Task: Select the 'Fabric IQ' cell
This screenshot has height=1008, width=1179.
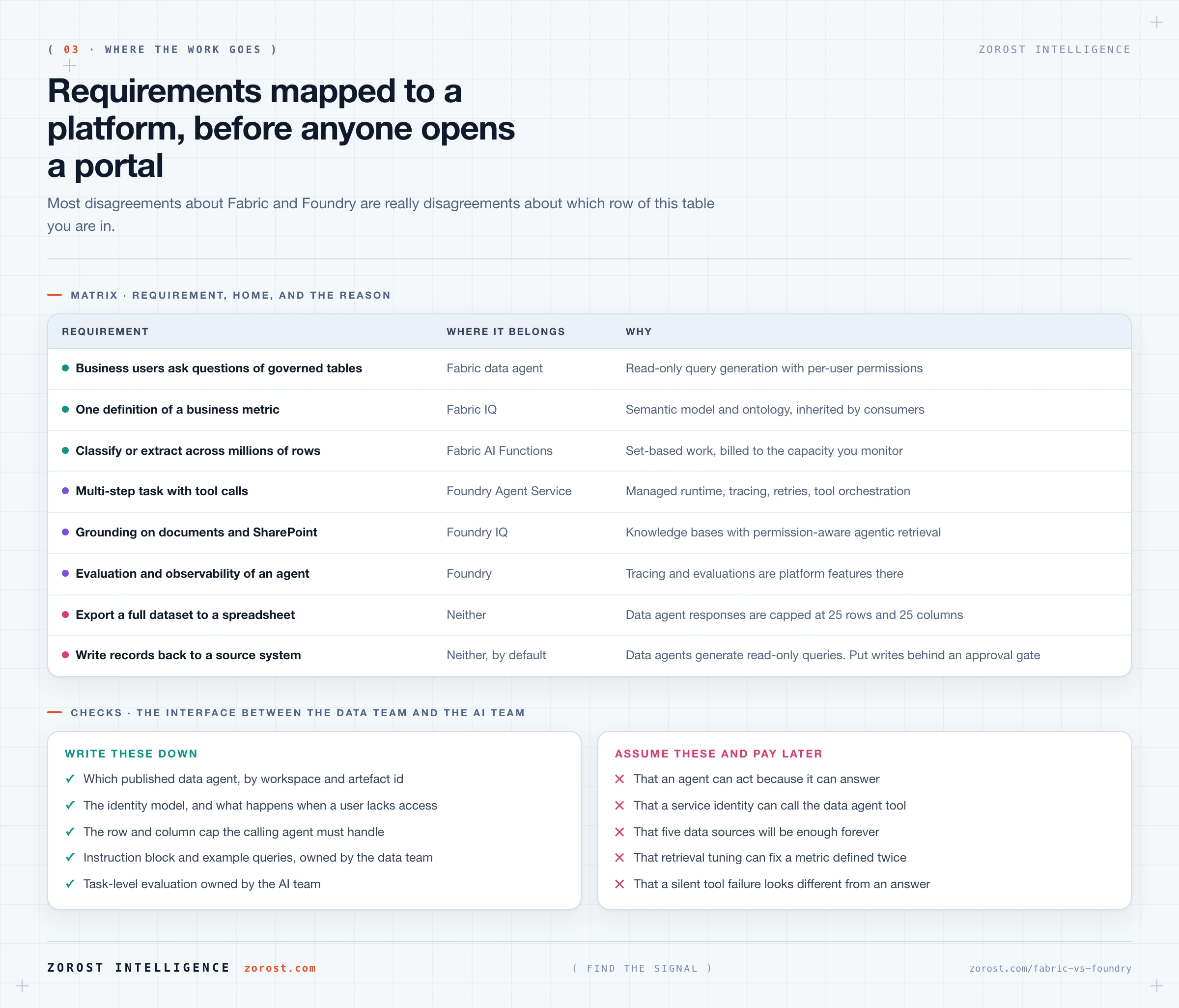Action: click(472, 410)
